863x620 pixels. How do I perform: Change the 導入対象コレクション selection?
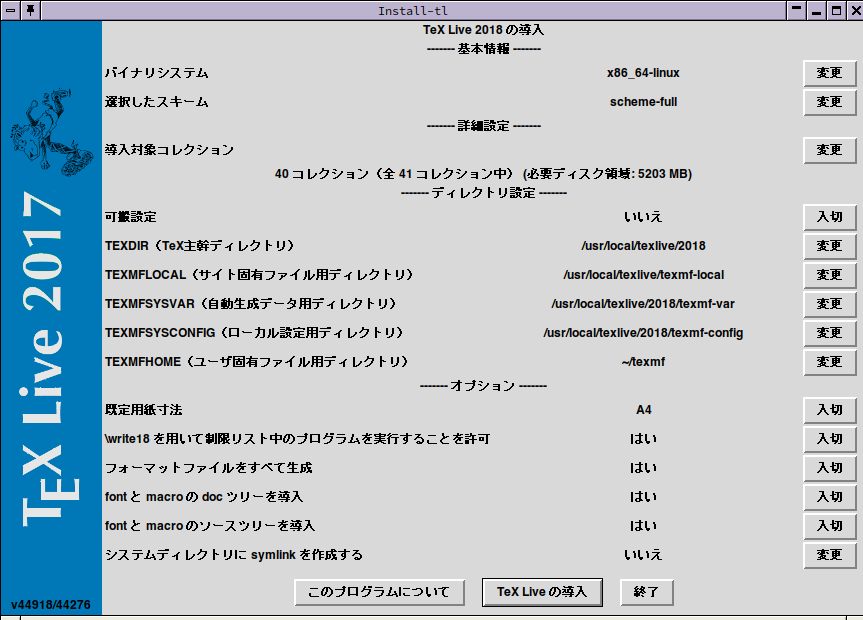tap(829, 150)
